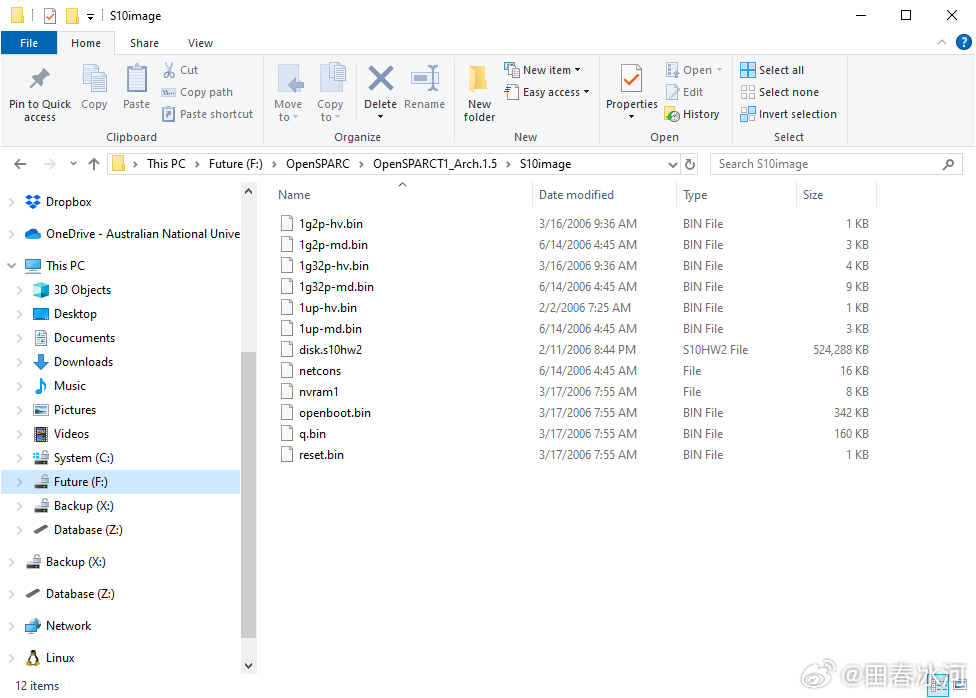
Task: Sort by the Size column header
Action: click(x=837, y=195)
